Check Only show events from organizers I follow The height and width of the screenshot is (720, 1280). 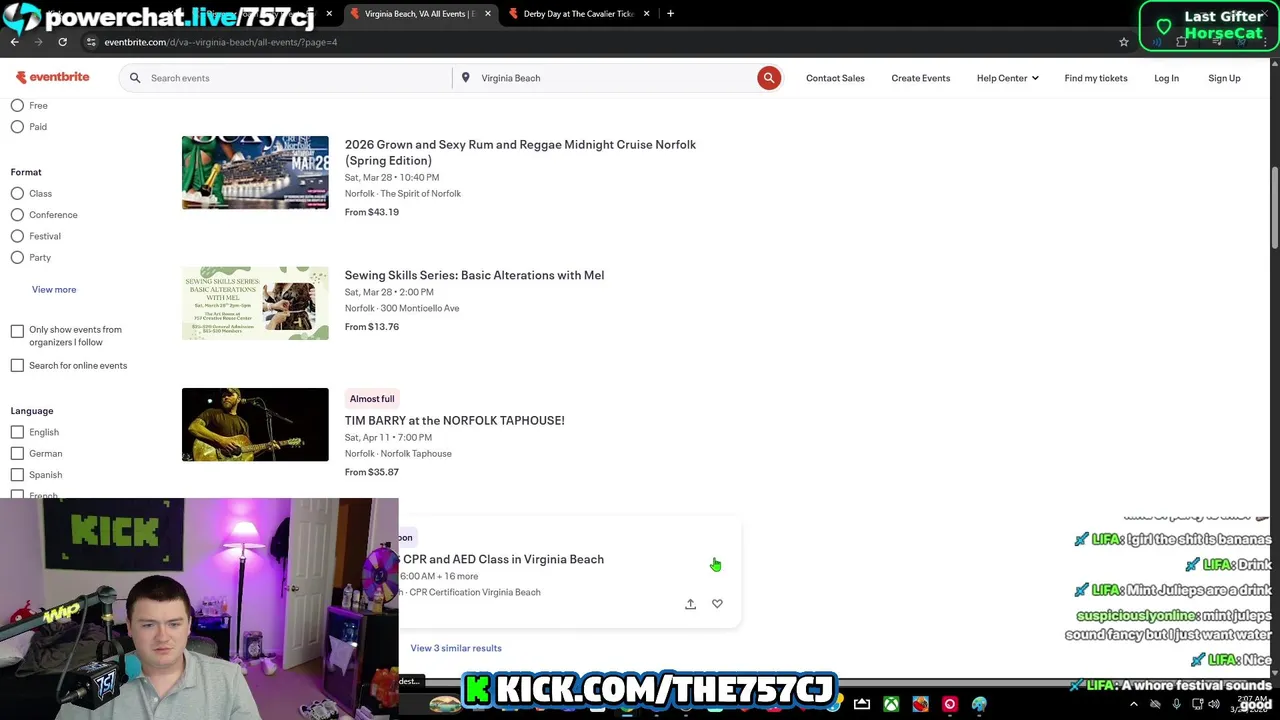17,331
